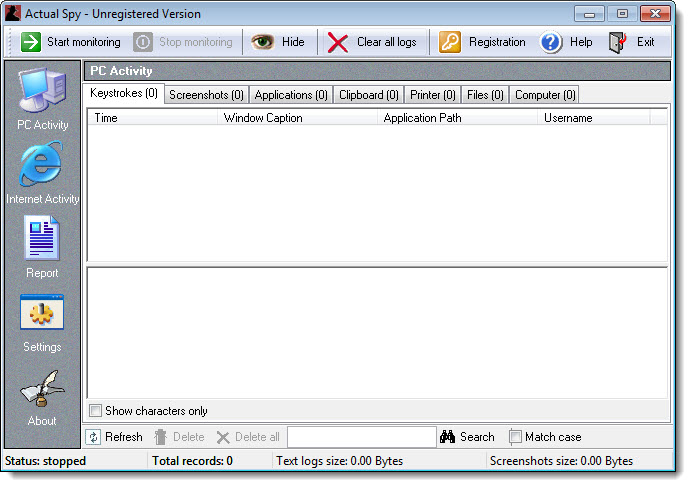Click the Status: stopped status text
The image size is (691, 487).
click(45, 461)
